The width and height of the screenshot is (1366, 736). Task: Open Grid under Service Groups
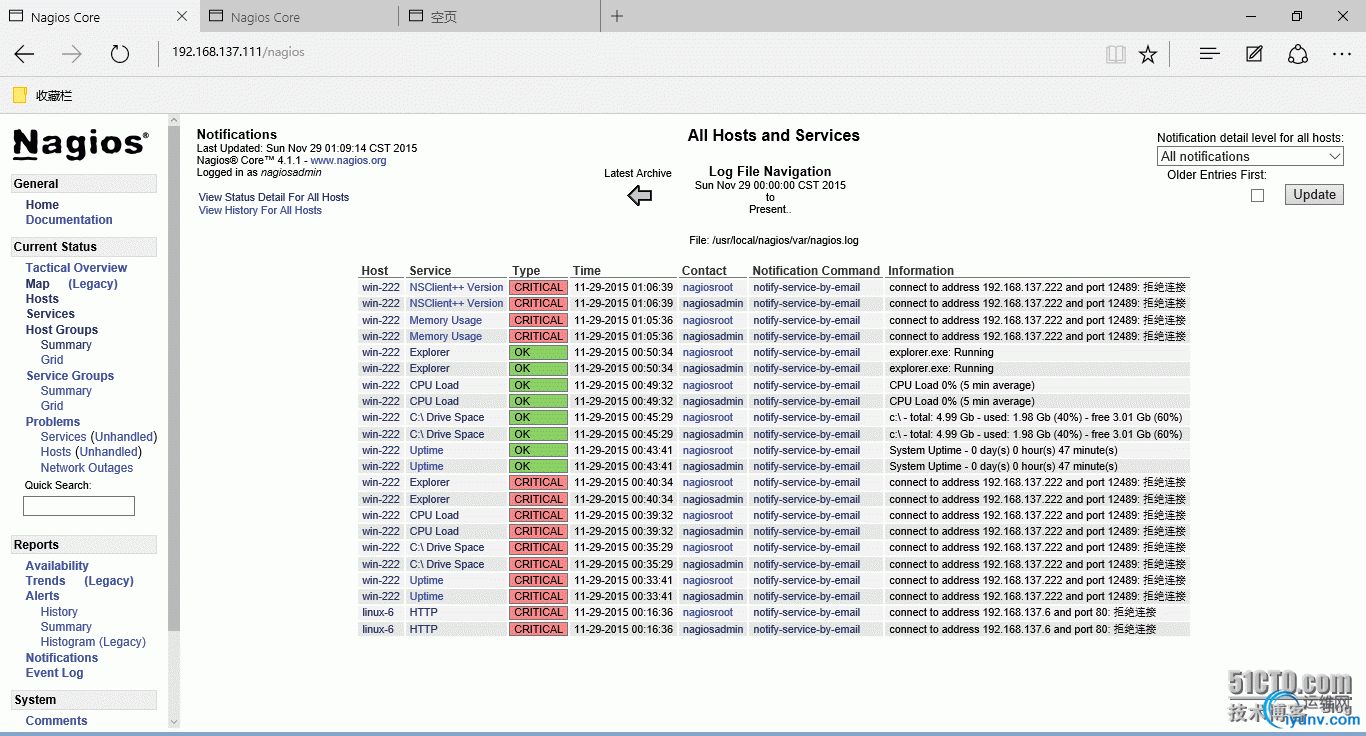(x=52, y=406)
